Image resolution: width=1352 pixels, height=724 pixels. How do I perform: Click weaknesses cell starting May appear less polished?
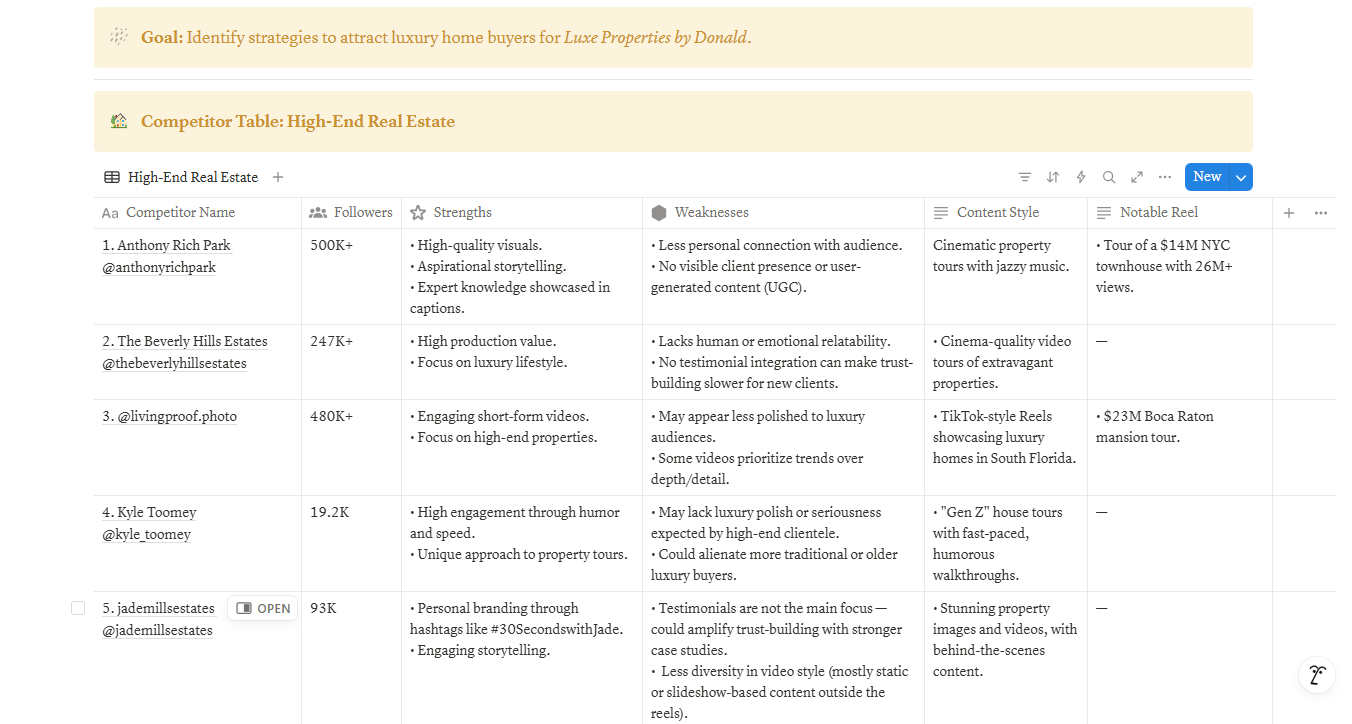coord(783,448)
